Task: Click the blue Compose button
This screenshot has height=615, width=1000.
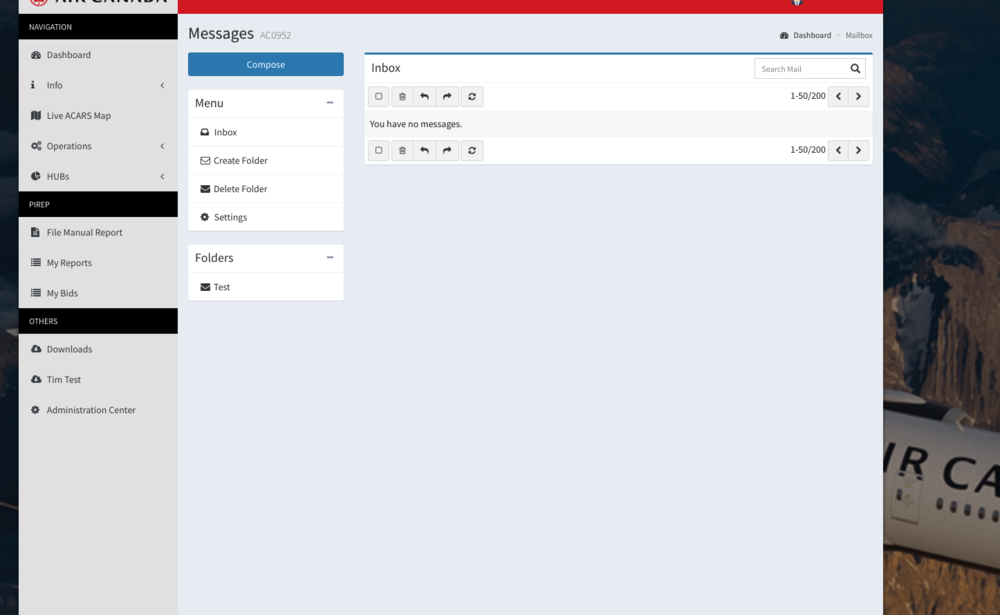Action: (266, 65)
